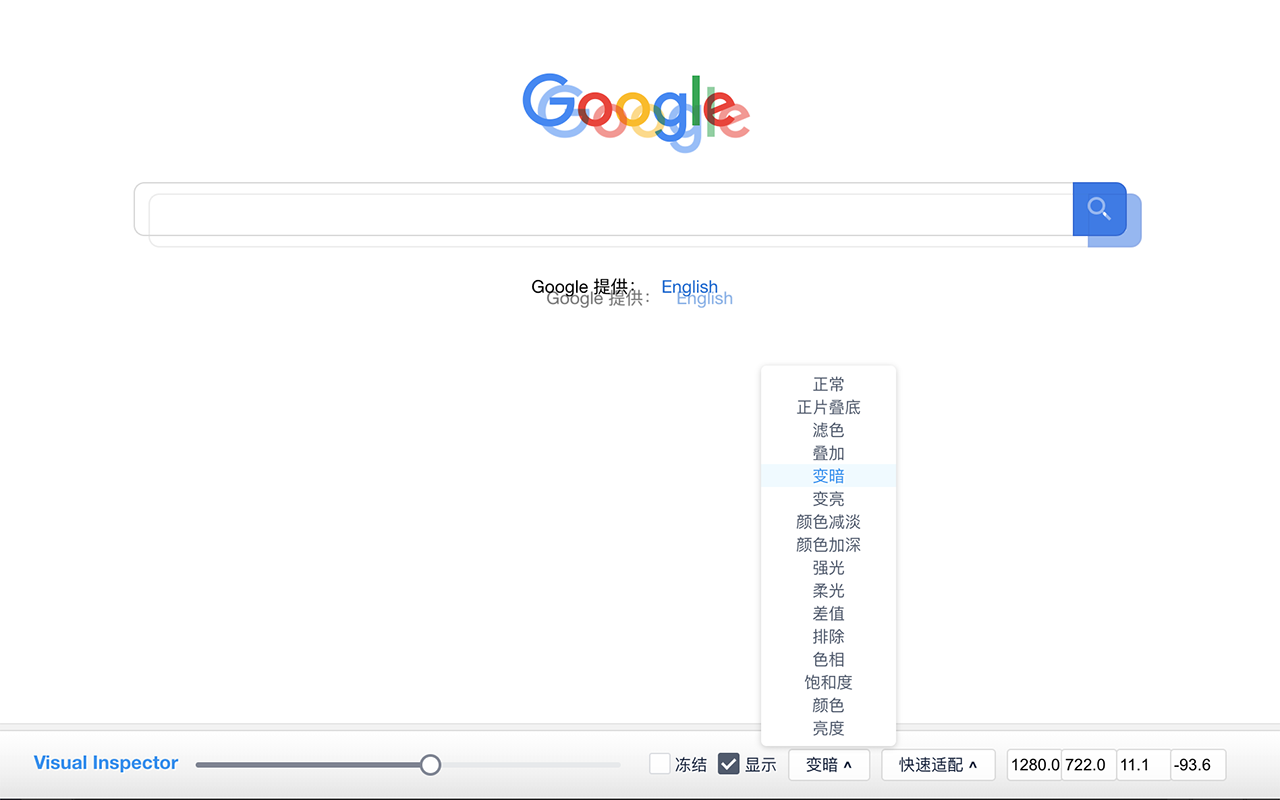Click the Visual Inspector label
Image resolution: width=1280 pixels, height=800 pixels.
point(105,763)
